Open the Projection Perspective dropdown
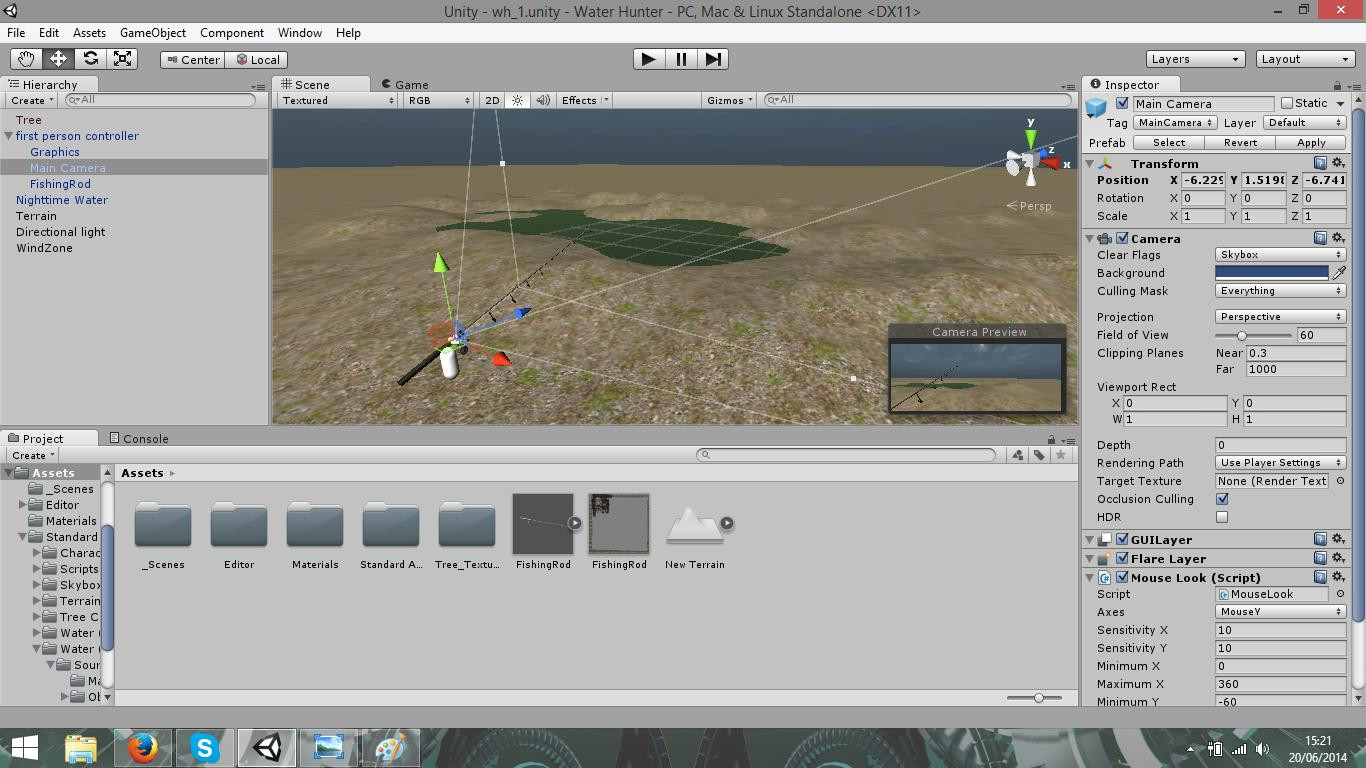1366x768 pixels. [1280, 317]
